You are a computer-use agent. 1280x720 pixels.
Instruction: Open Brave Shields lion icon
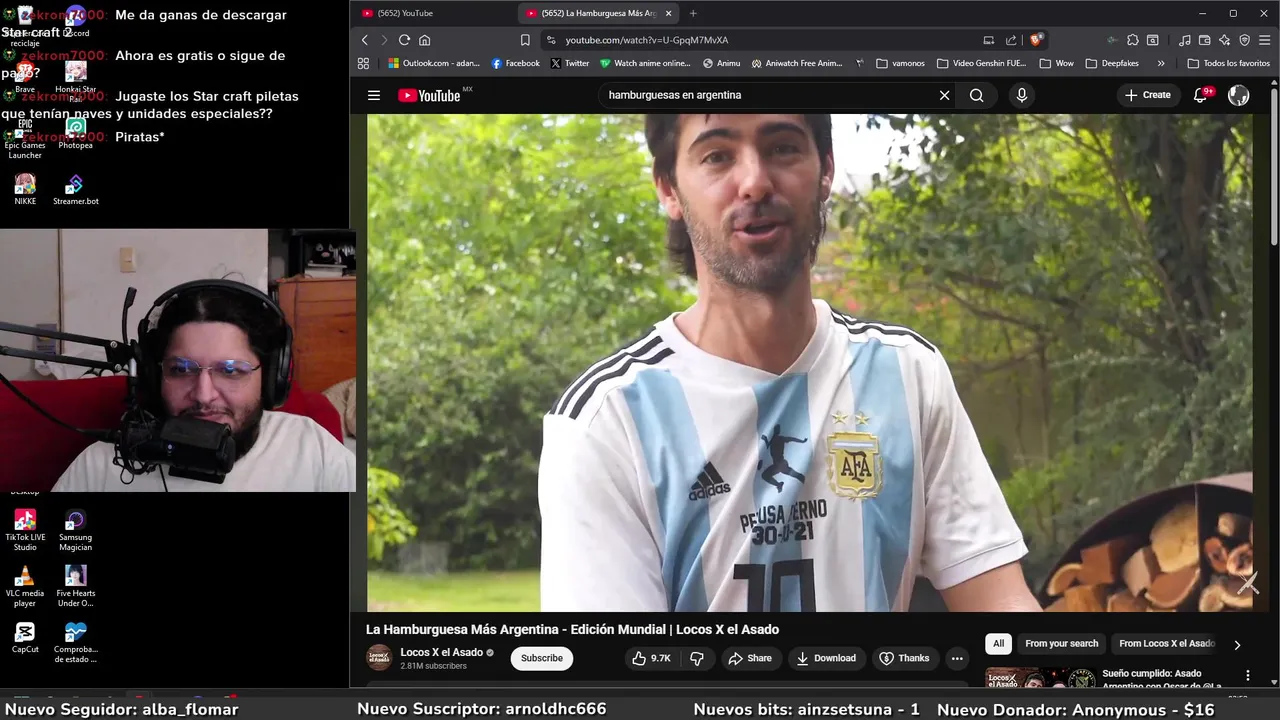click(x=1036, y=40)
